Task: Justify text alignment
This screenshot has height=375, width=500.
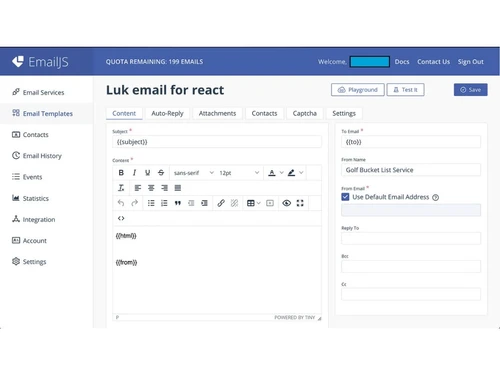Action: (178, 188)
